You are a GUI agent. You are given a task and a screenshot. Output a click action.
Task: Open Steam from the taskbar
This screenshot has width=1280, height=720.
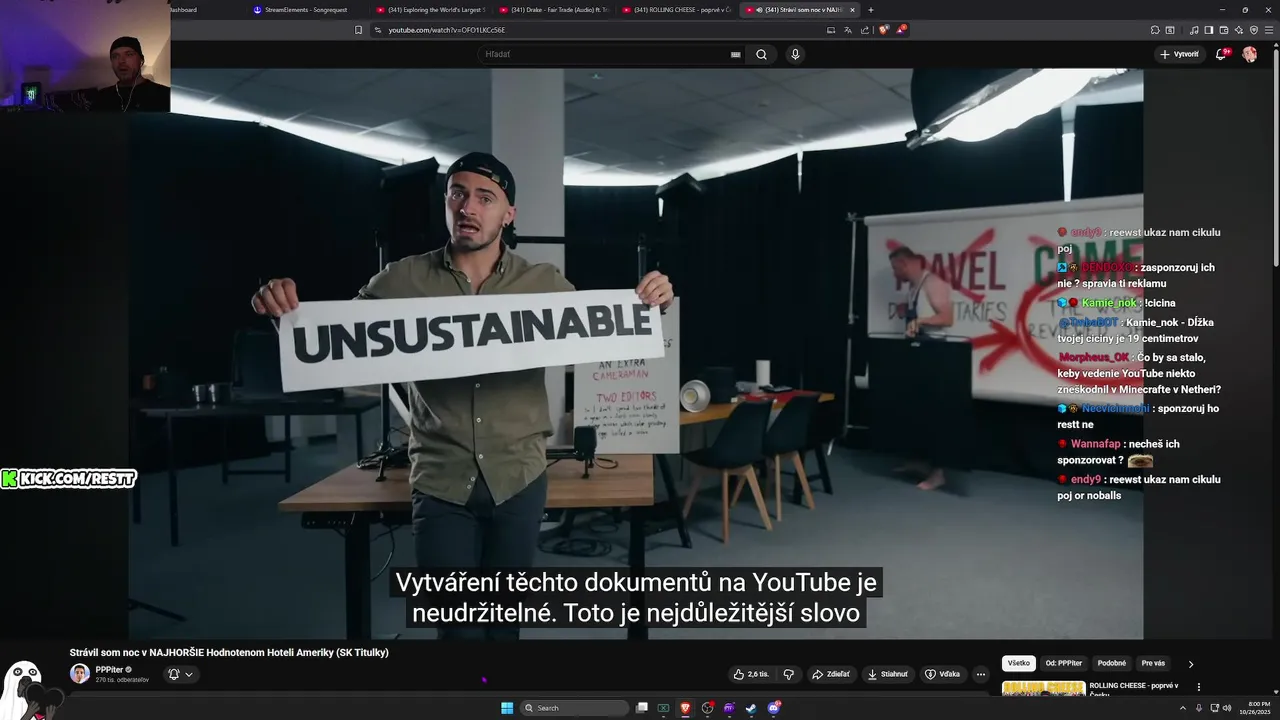[x=751, y=708]
